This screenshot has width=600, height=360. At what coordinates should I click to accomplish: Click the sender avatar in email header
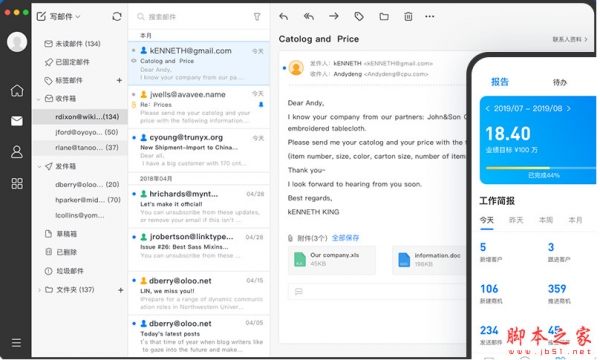tap(296, 68)
